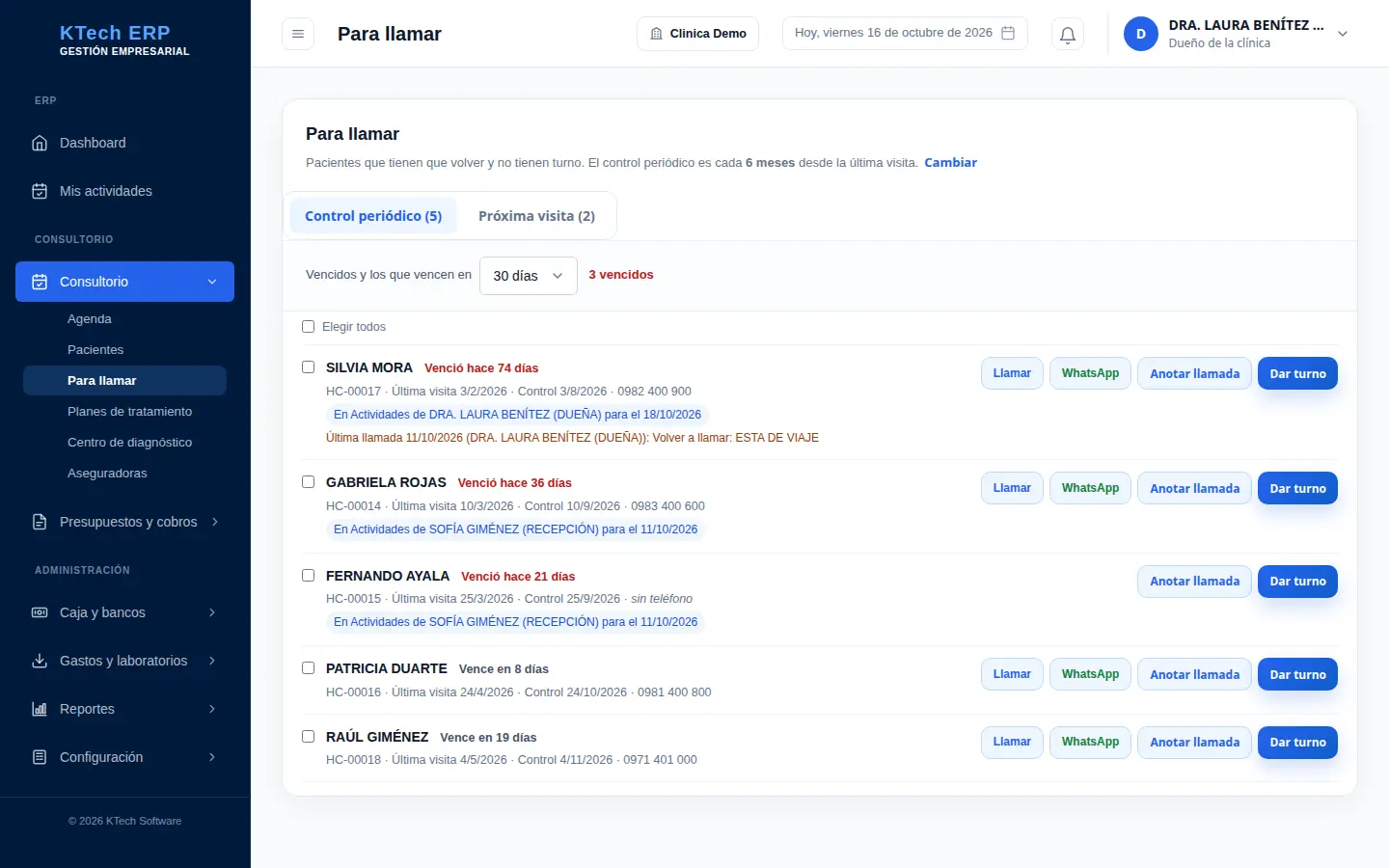This screenshot has width=1389, height=868.
Task: Tick the checkbox for PATRICIA DUARTE
Action: 309,668
